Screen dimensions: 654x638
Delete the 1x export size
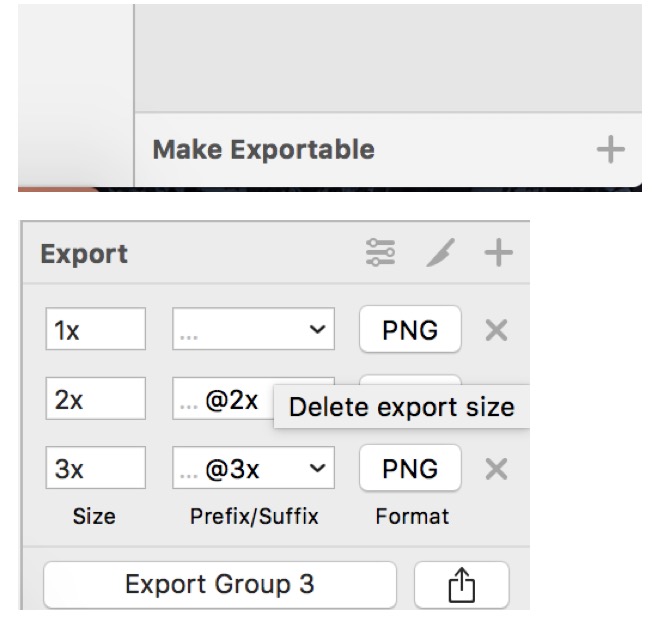pos(496,331)
